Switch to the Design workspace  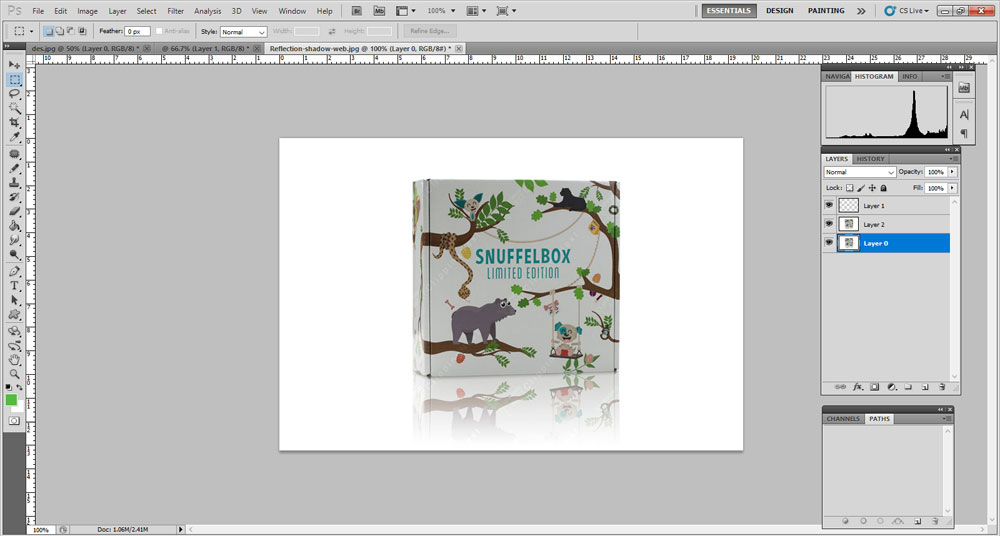coord(779,11)
